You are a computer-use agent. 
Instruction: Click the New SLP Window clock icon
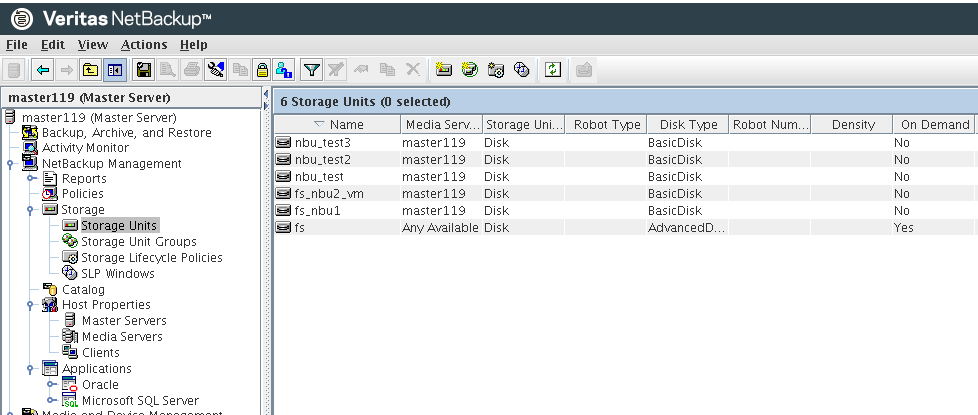[x=520, y=70]
